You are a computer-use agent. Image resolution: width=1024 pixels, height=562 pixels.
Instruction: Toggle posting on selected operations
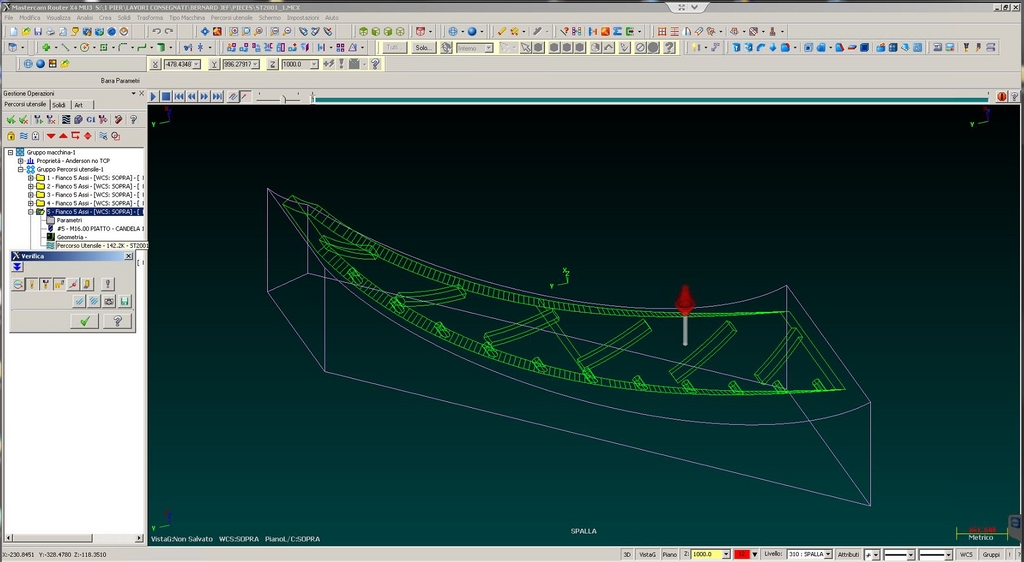click(x=35, y=136)
